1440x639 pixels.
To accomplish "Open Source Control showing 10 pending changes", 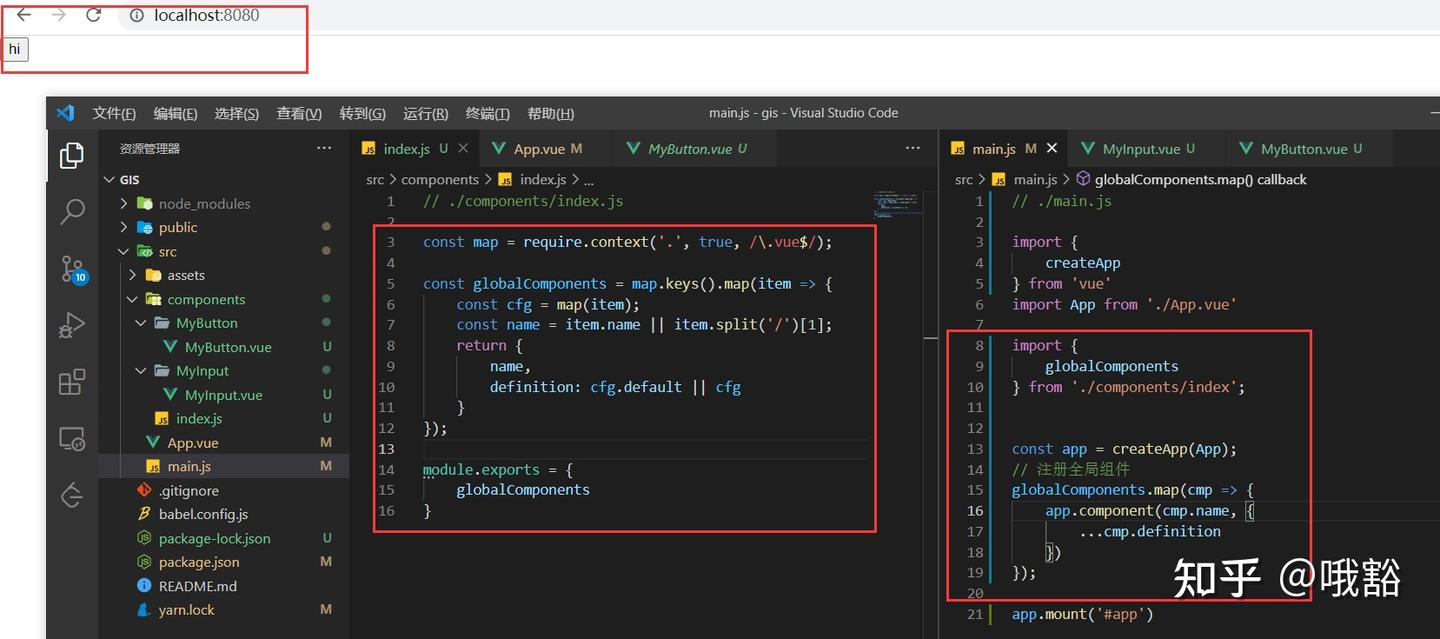I will coord(71,268).
